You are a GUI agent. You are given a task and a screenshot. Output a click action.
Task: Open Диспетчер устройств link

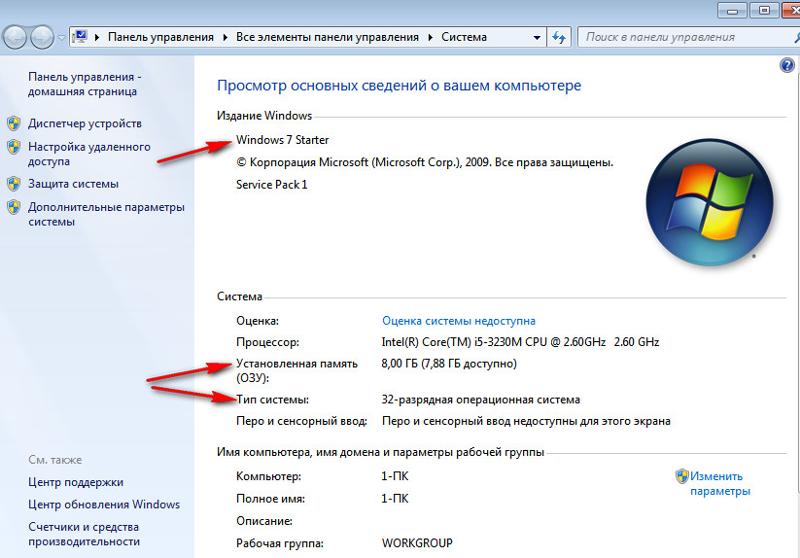pos(85,123)
